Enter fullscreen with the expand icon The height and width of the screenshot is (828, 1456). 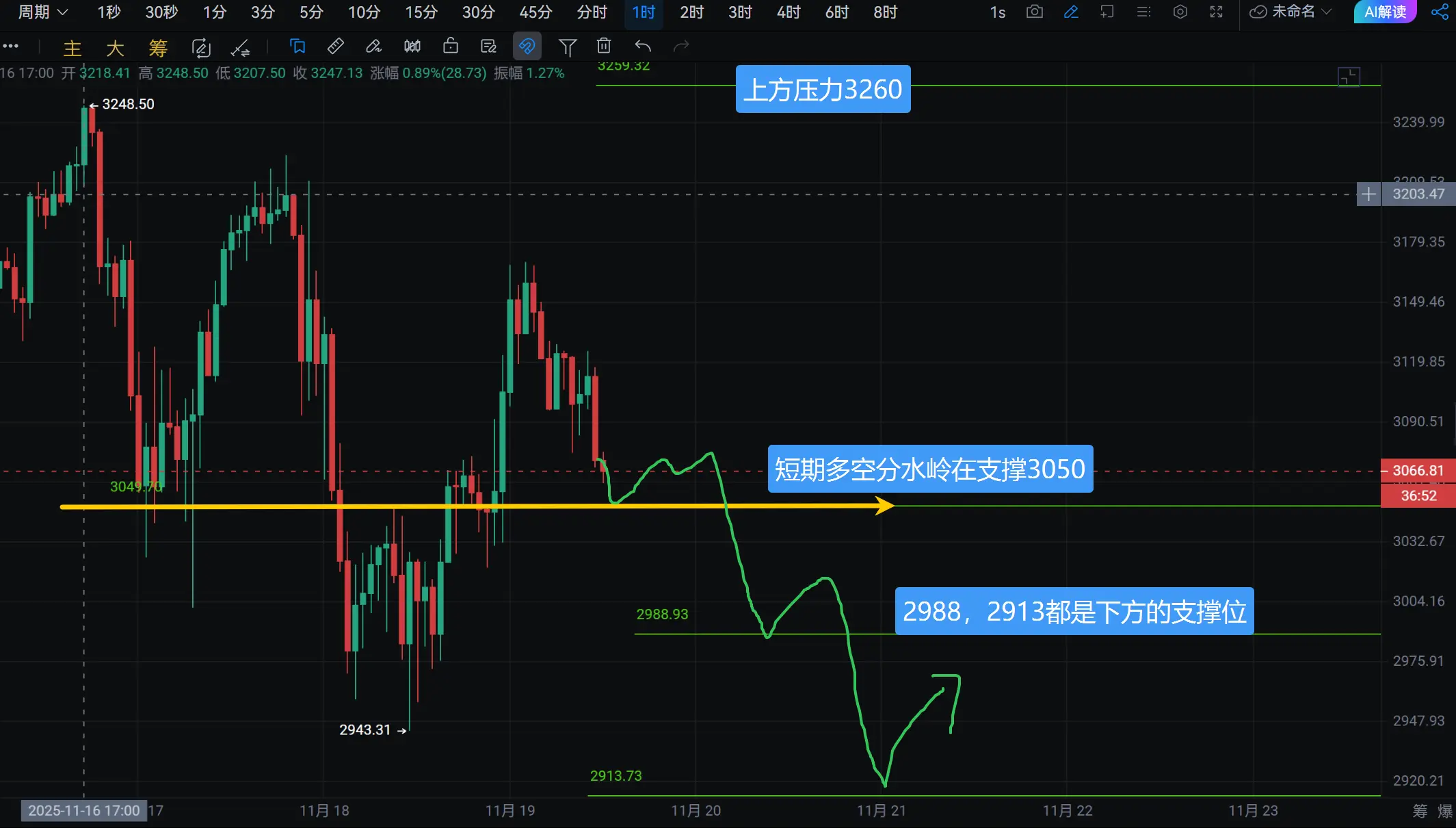[x=1216, y=12]
